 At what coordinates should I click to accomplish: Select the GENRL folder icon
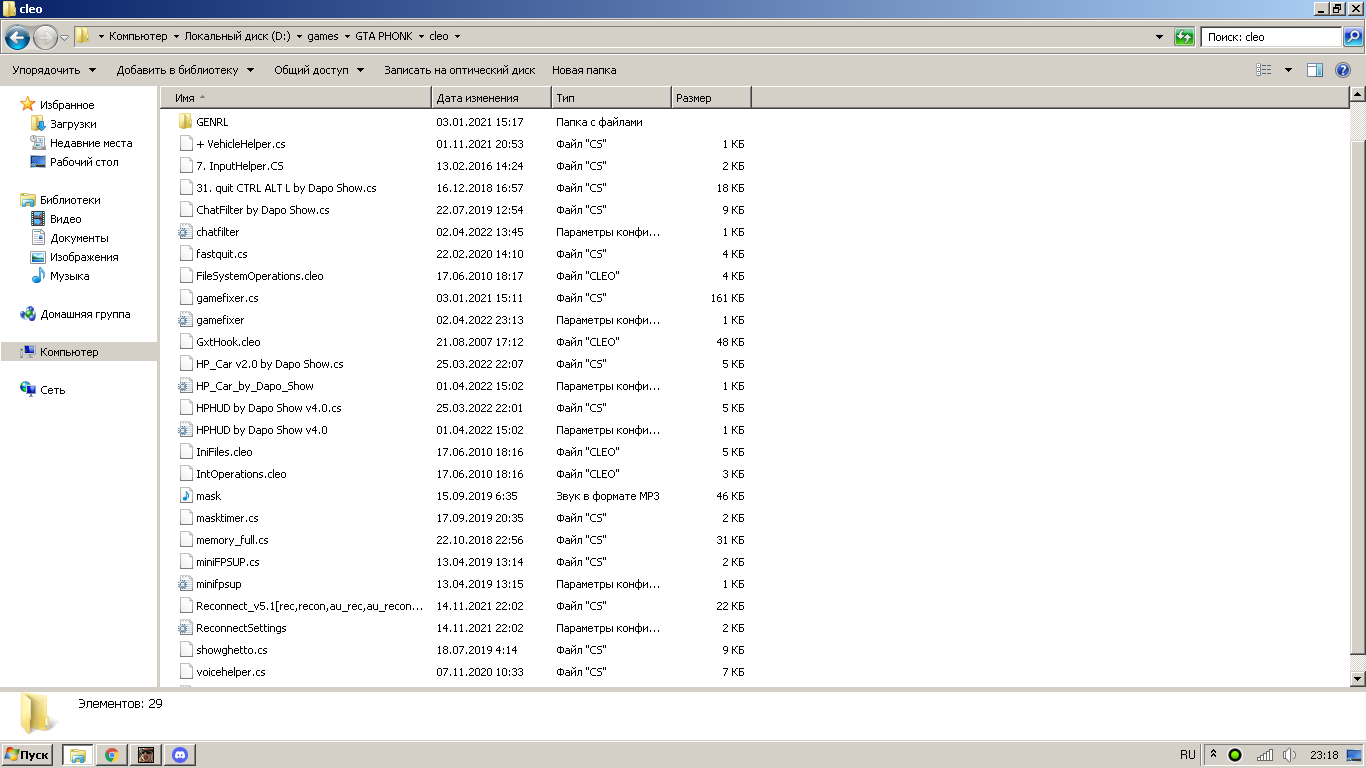[185, 122]
